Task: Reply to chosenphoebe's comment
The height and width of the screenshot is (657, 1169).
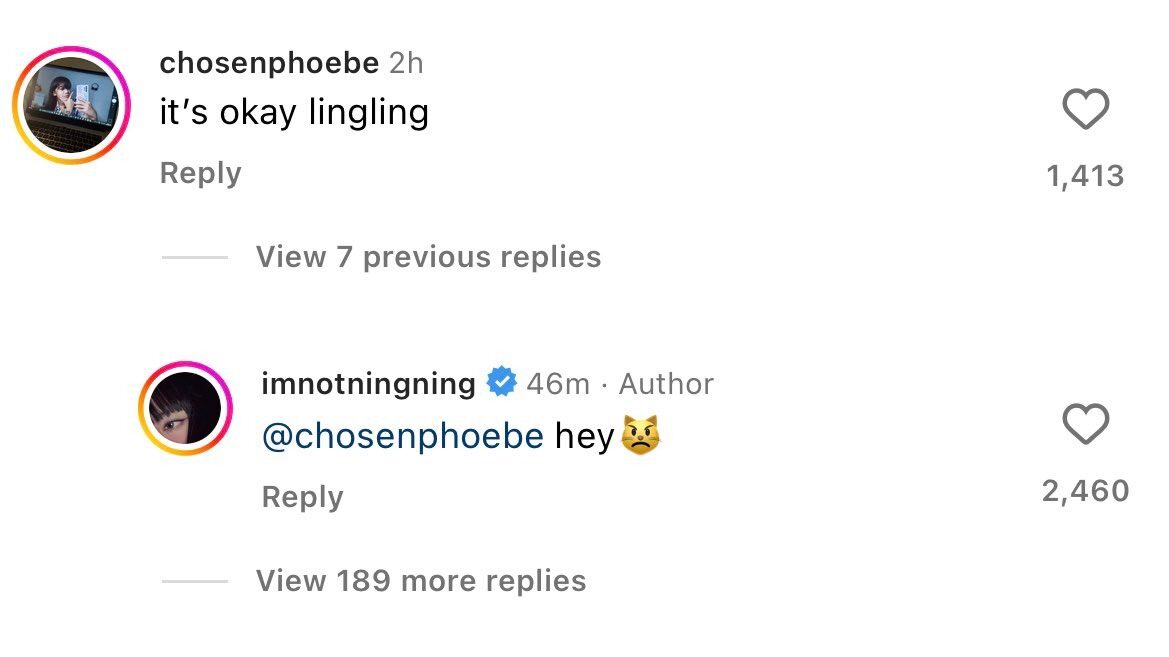Action: (x=200, y=173)
